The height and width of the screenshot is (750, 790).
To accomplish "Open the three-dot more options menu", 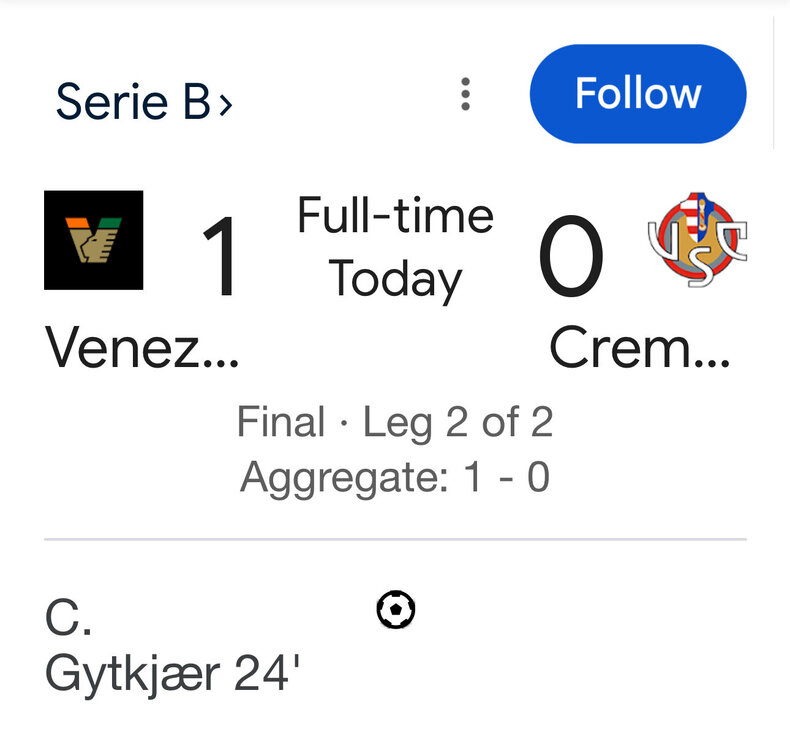I will click(x=465, y=94).
